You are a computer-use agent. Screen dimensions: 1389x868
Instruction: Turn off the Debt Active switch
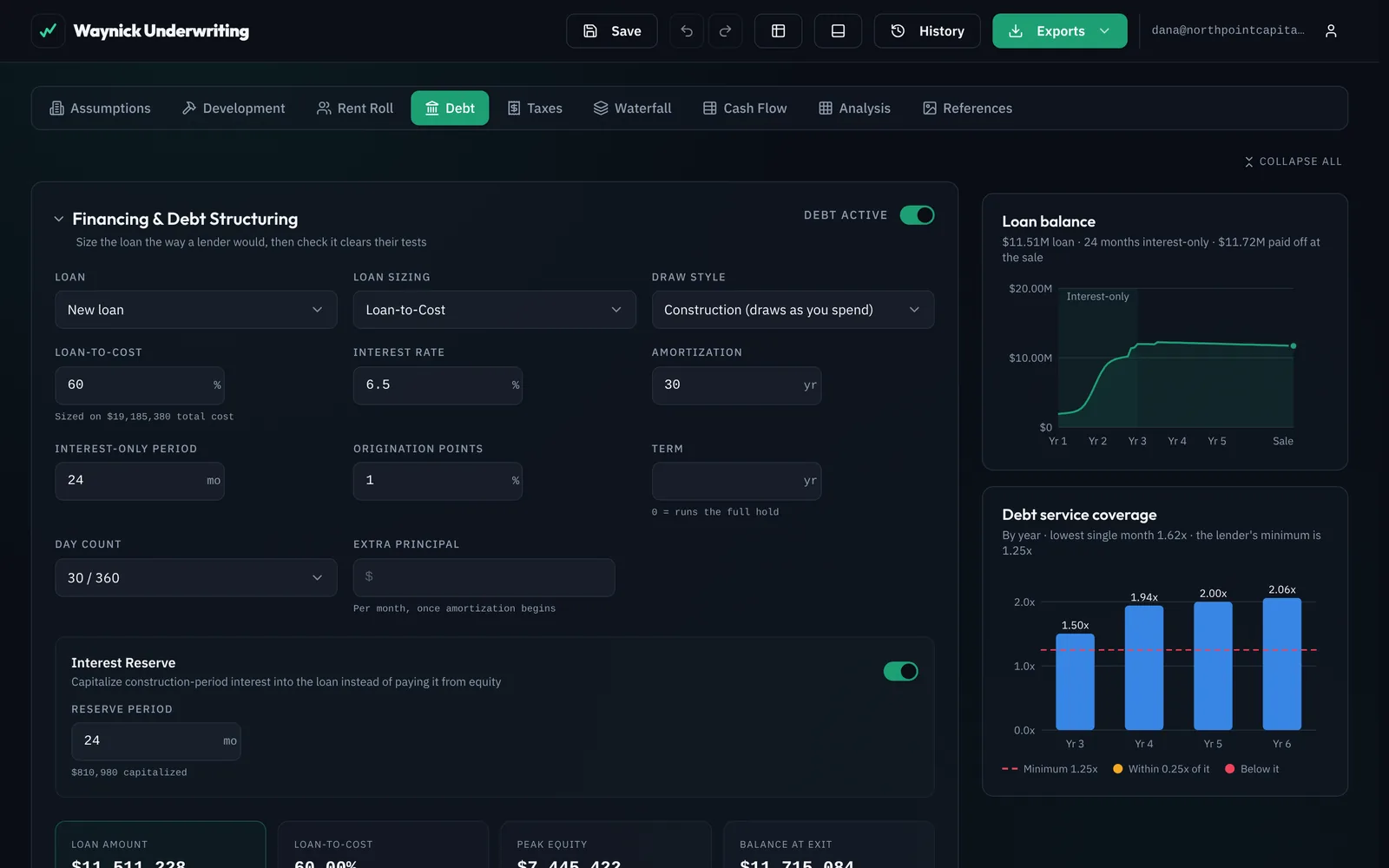917,215
